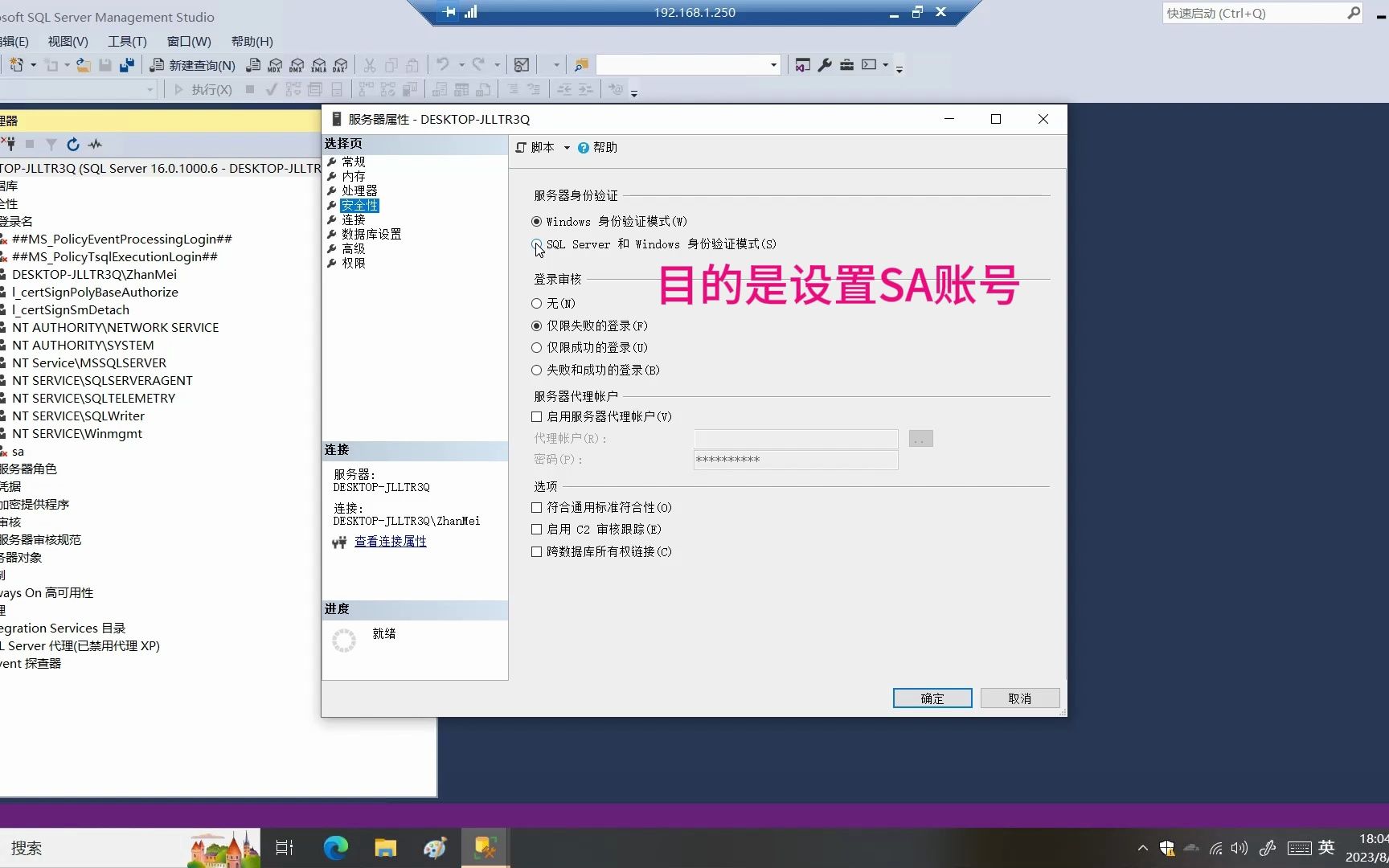Click the volume speaker tray icon
1389x868 pixels.
1239,848
